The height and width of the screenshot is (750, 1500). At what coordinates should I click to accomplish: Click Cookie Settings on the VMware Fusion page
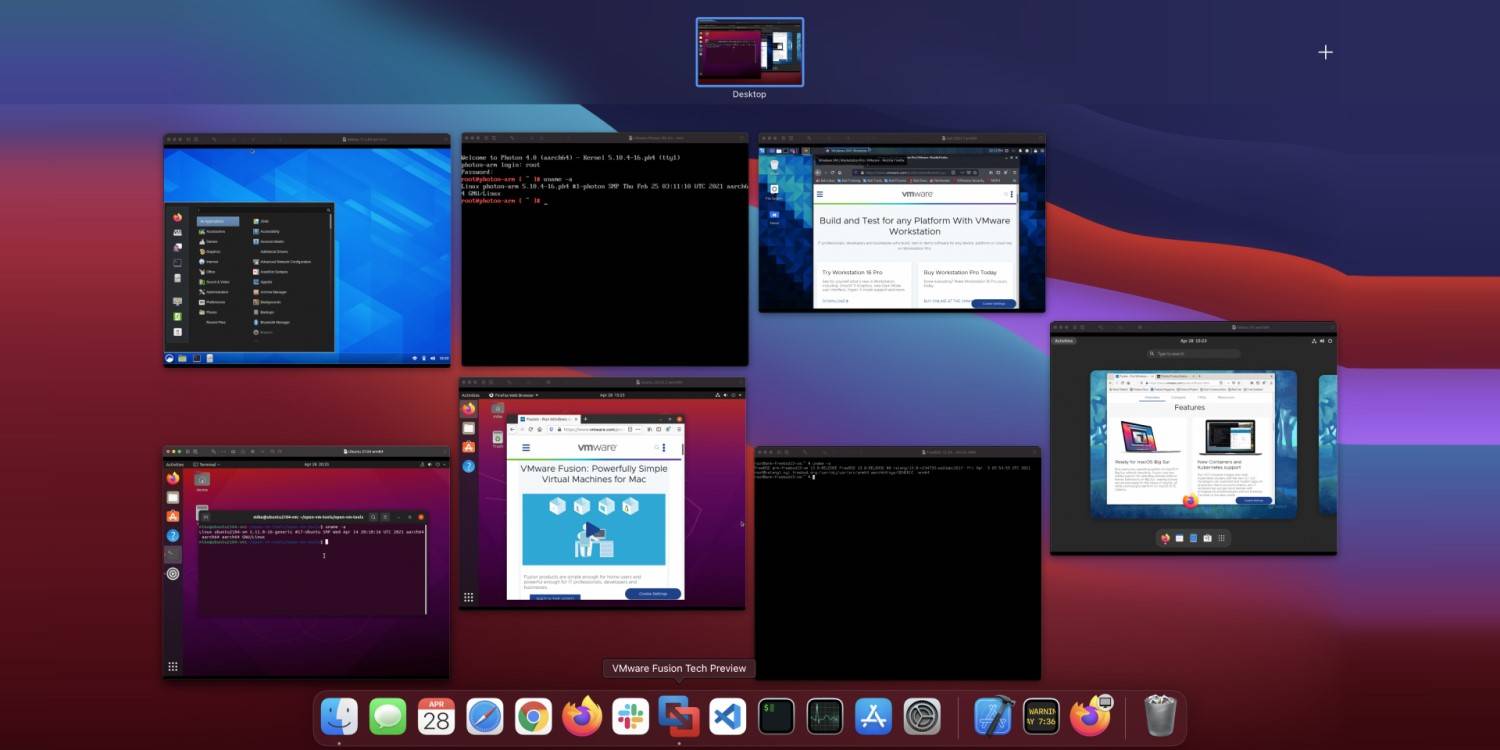click(653, 593)
